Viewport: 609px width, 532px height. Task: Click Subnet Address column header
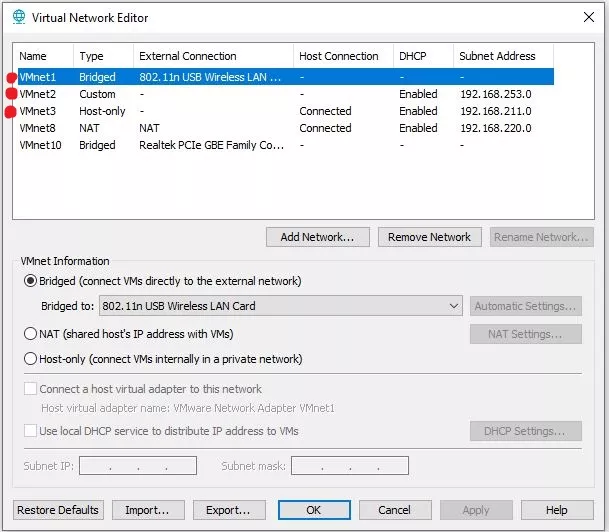[x=503, y=56]
